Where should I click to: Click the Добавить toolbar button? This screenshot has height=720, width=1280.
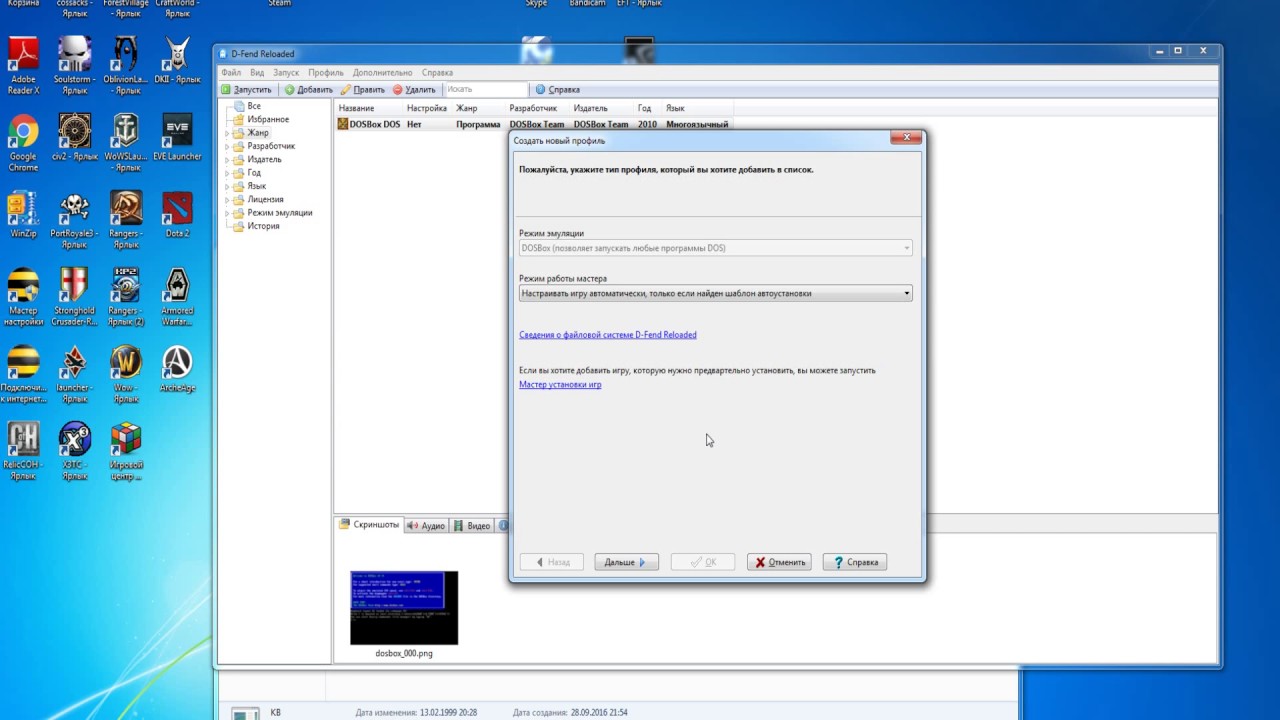click(x=308, y=90)
